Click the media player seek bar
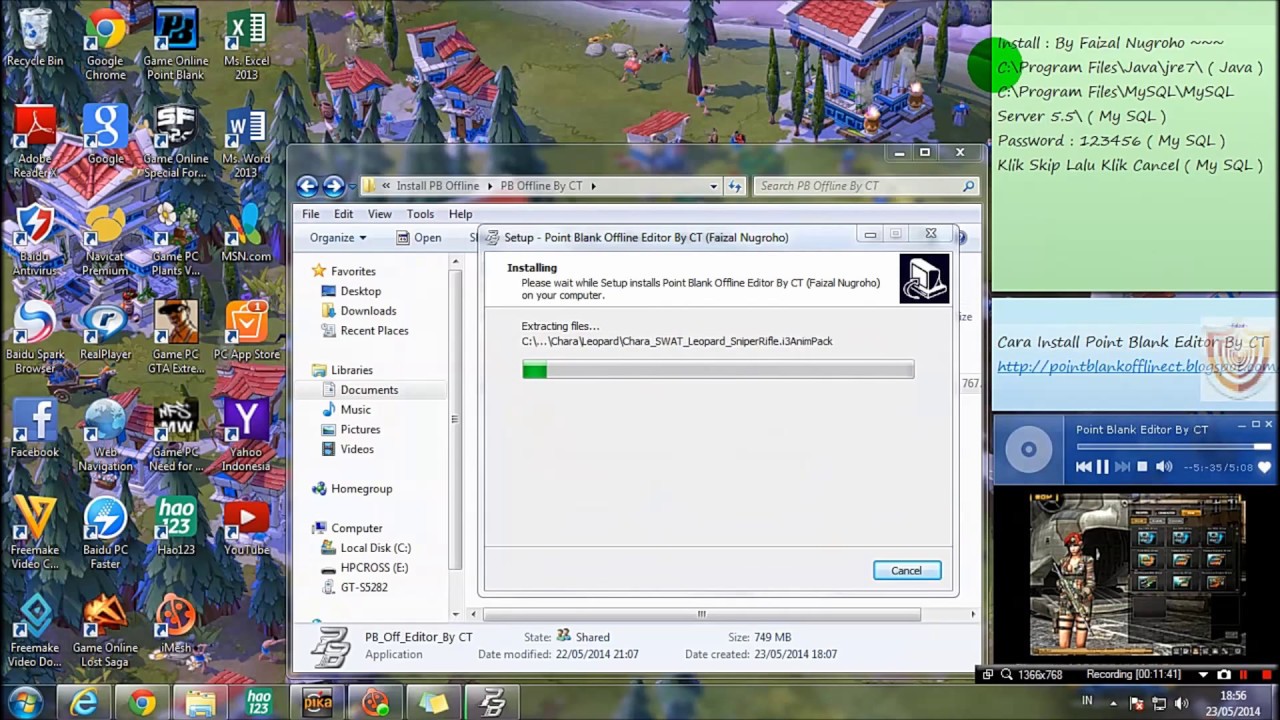The image size is (1280, 720). pyautogui.click(x=1174, y=446)
